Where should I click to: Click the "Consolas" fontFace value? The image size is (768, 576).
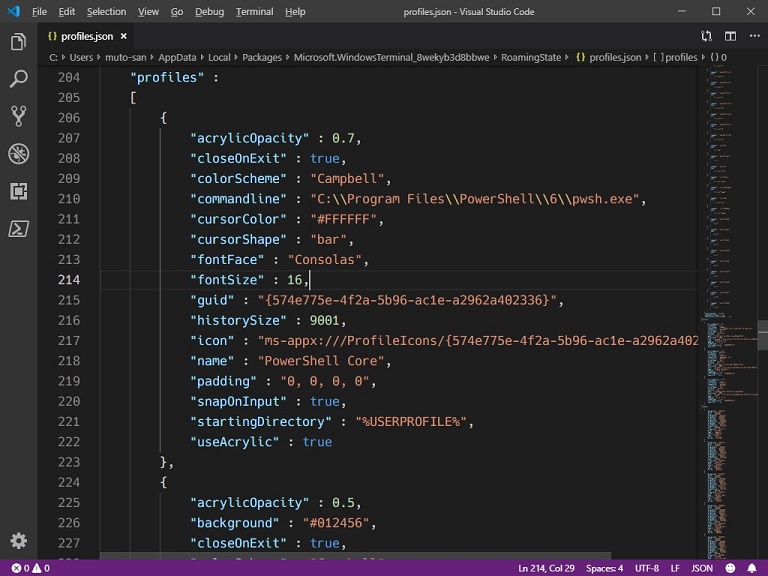[x=324, y=260]
